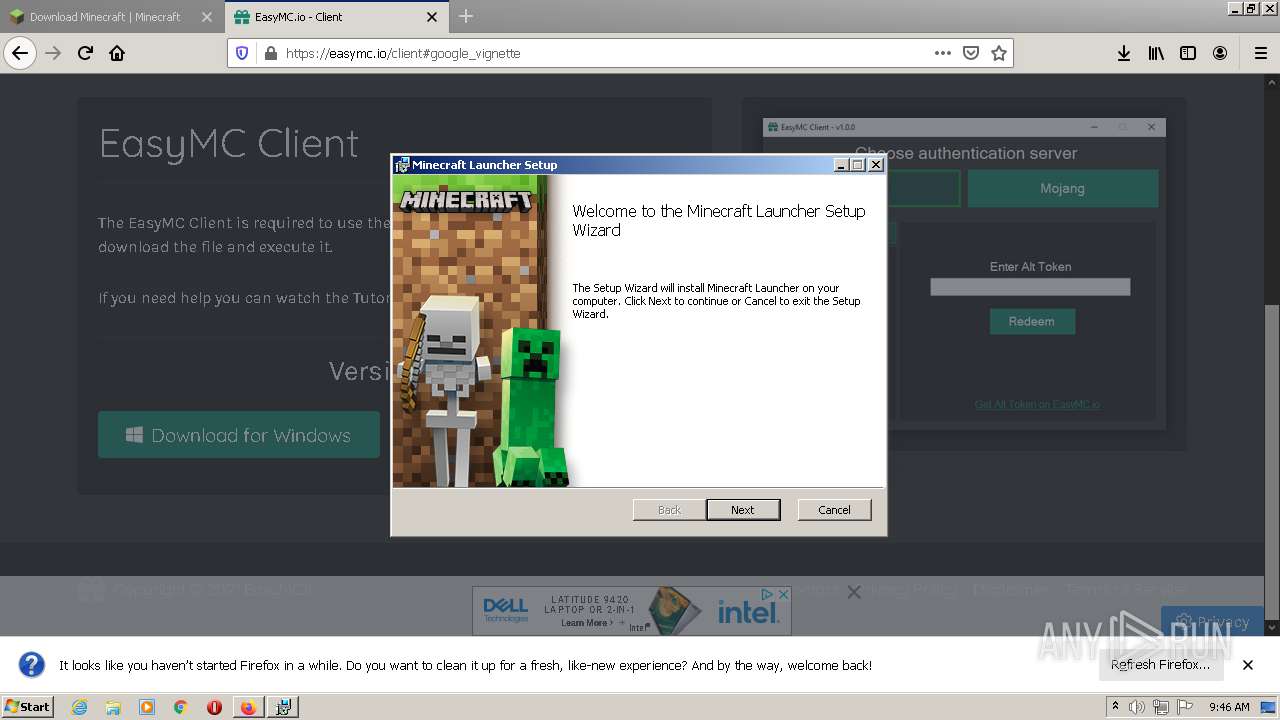Viewport: 1280px width, 720px height.
Task: Switch to Firefox taskbar button
Action: click(x=248, y=707)
